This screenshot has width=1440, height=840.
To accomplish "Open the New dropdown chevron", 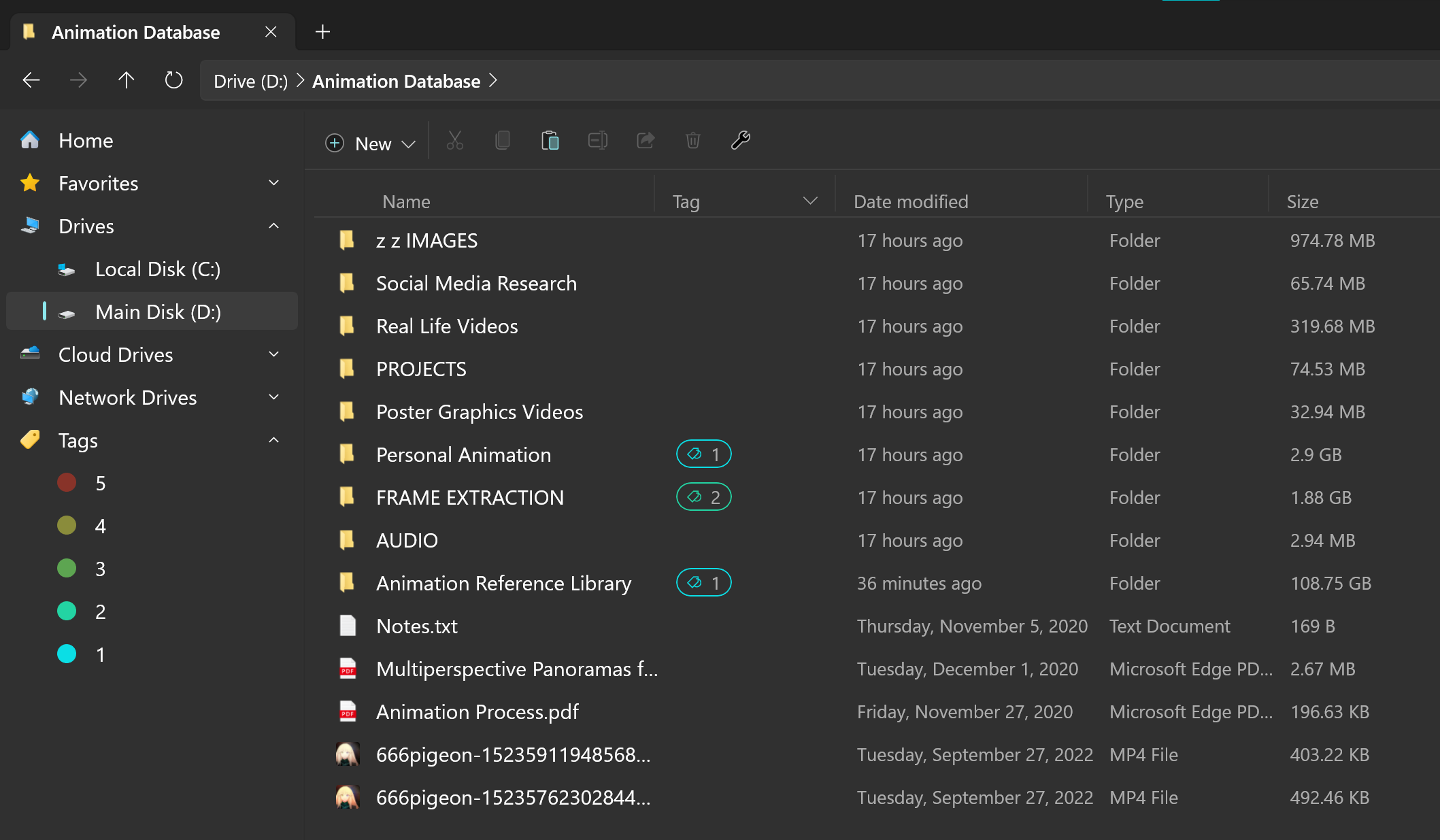I will point(408,144).
